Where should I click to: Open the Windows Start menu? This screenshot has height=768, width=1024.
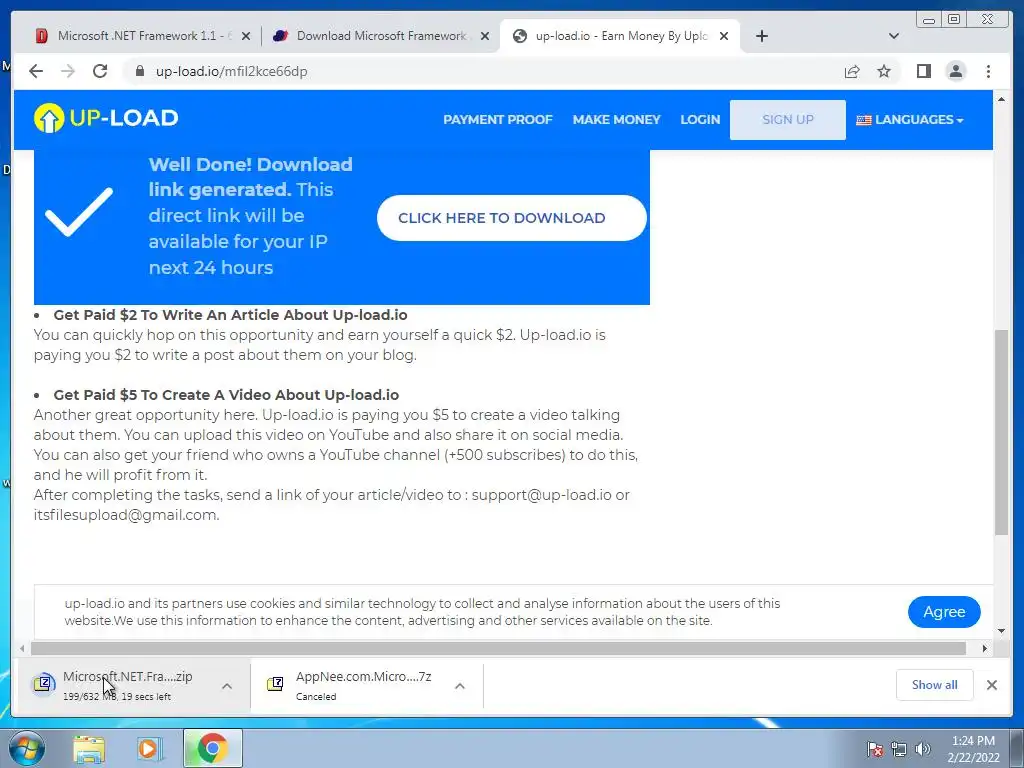click(26, 748)
